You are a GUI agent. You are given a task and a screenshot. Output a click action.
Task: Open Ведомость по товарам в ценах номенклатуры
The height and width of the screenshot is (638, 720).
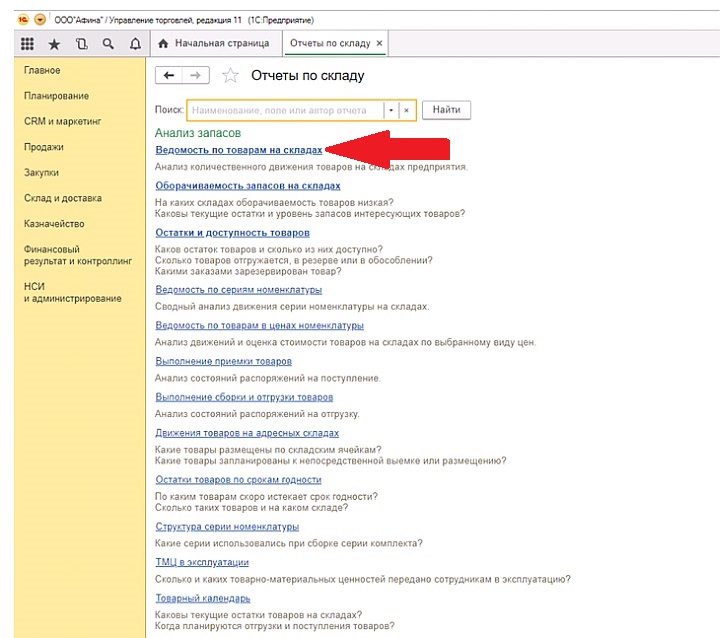[259, 326]
